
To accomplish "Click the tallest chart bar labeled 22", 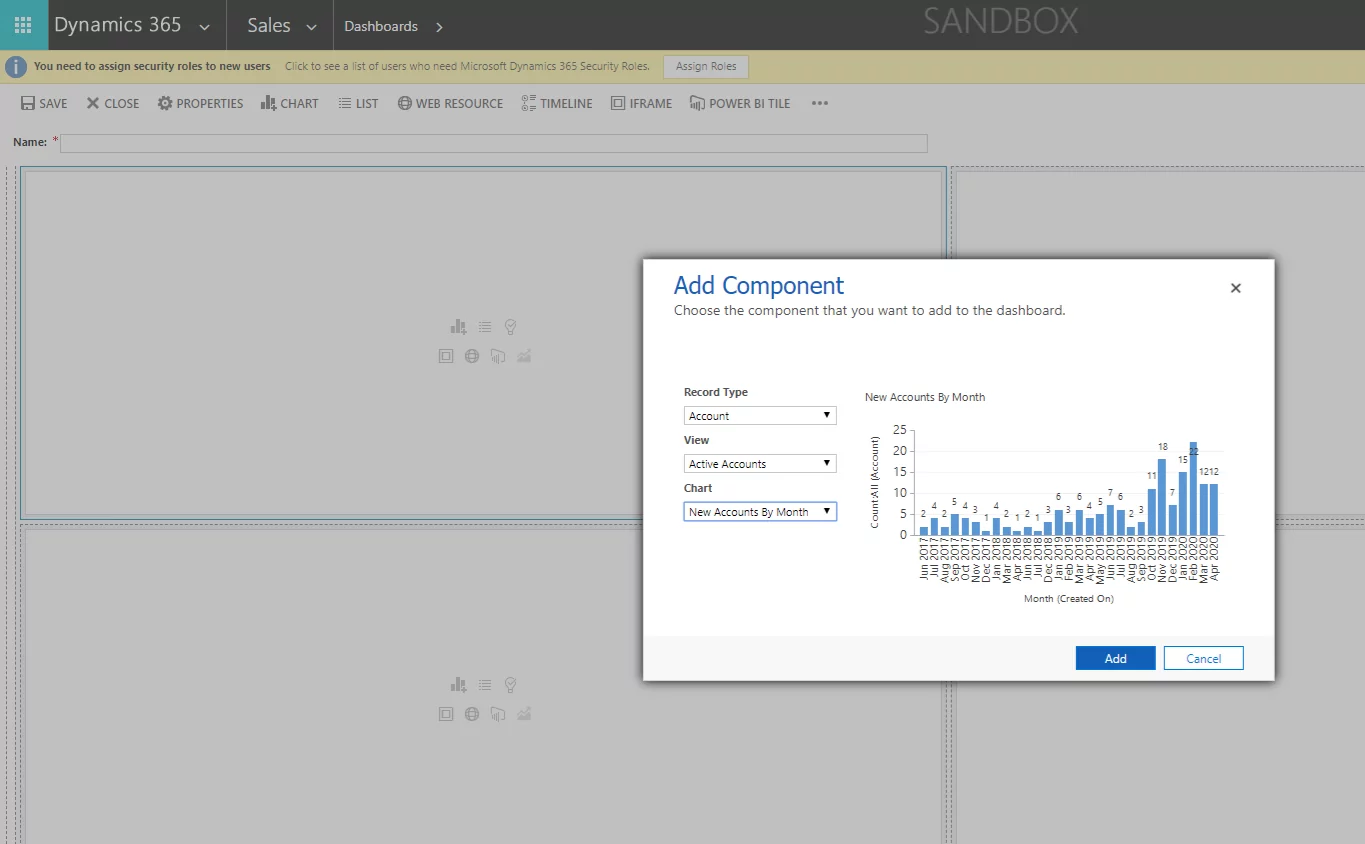I will tap(1193, 488).
